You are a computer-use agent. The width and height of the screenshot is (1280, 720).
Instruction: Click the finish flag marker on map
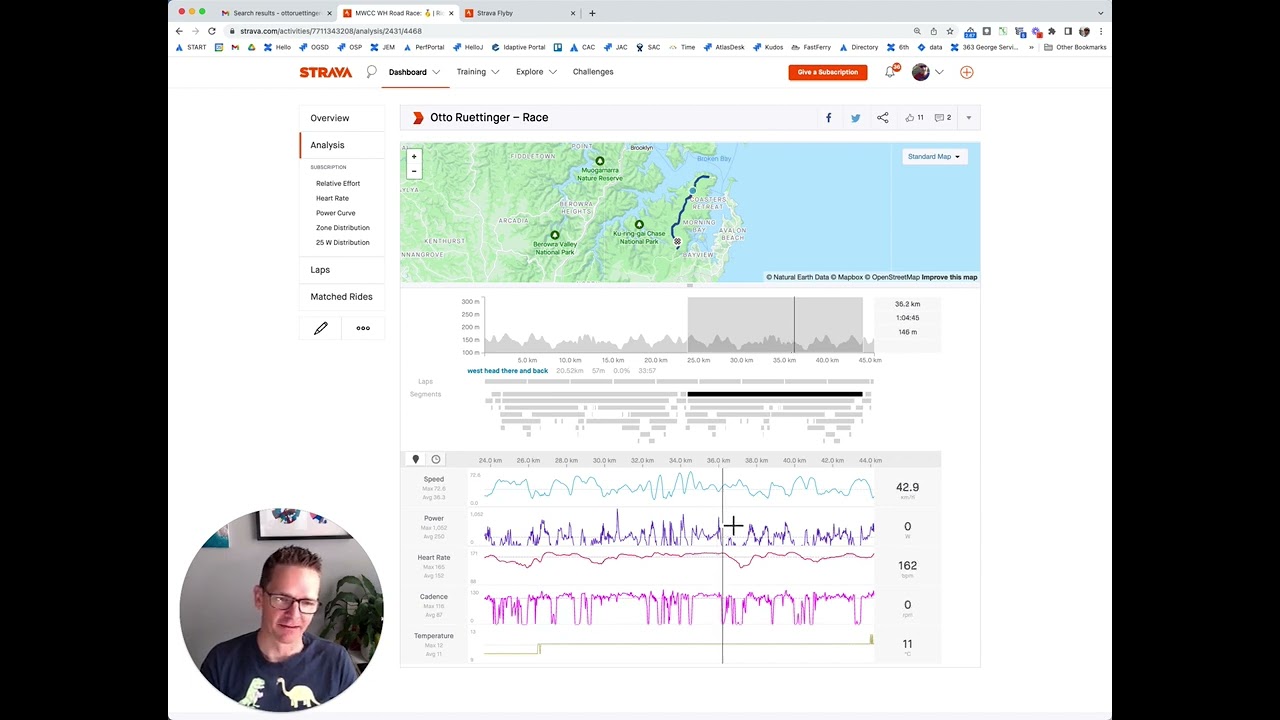pyautogui.click(x=677, y=241)
